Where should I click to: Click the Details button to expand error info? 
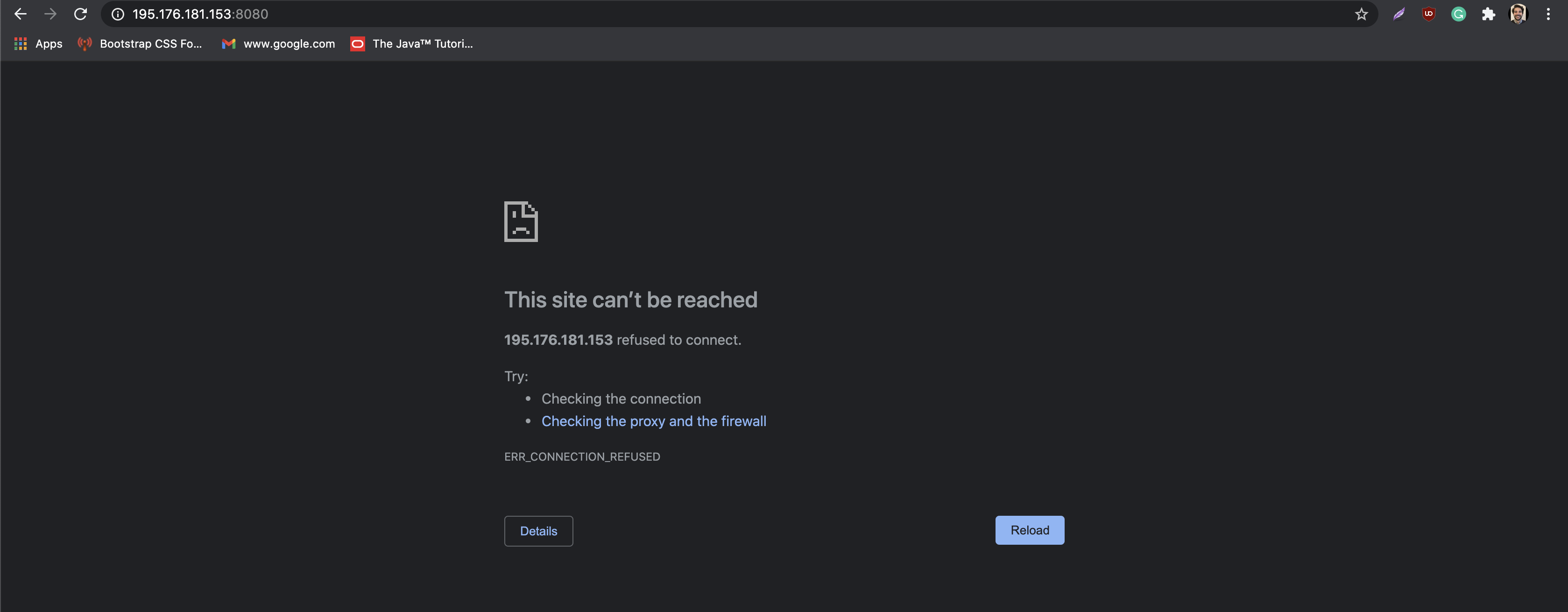(538, 530)
